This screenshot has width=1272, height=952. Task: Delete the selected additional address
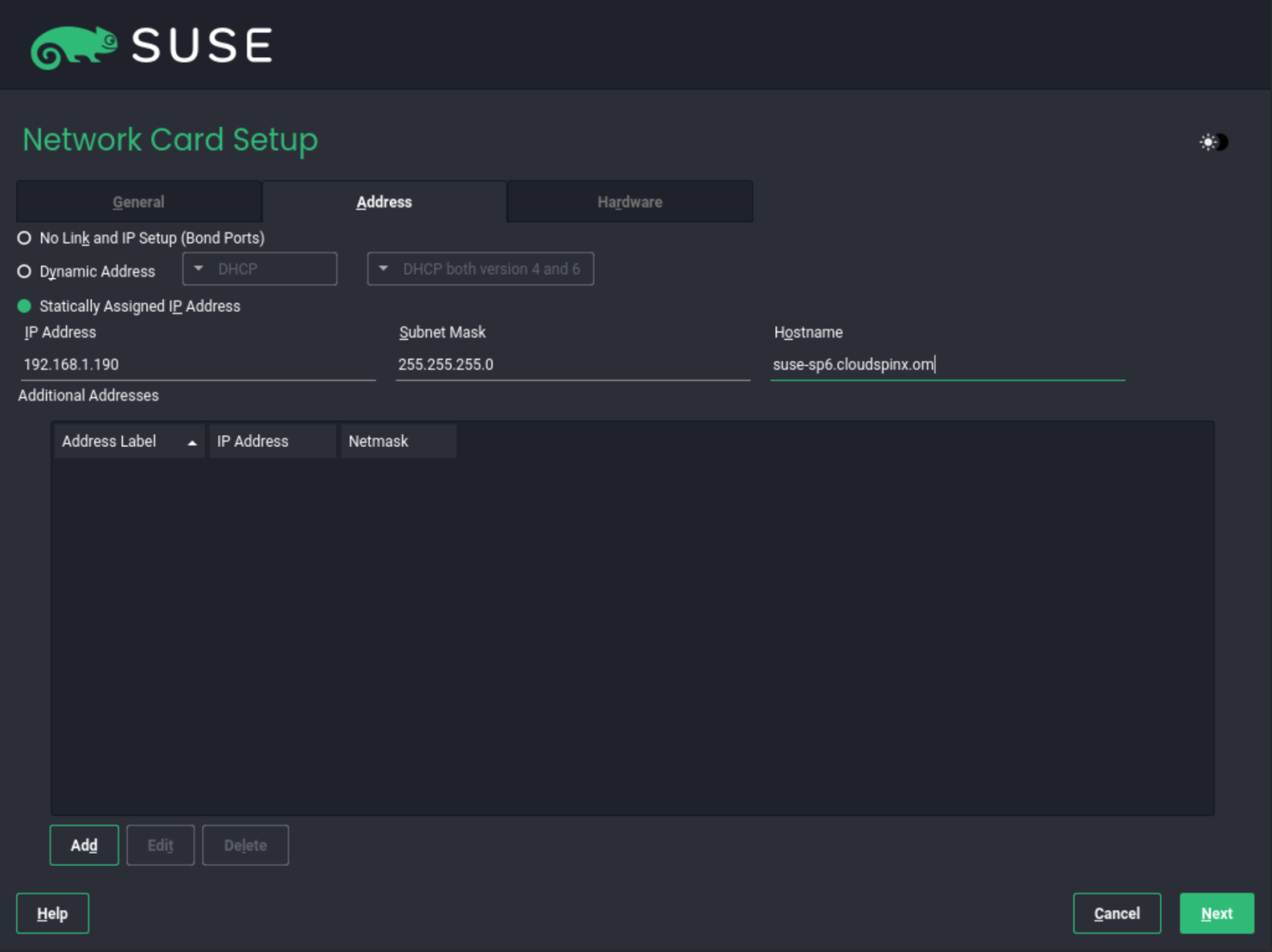[x=245, y=844]
